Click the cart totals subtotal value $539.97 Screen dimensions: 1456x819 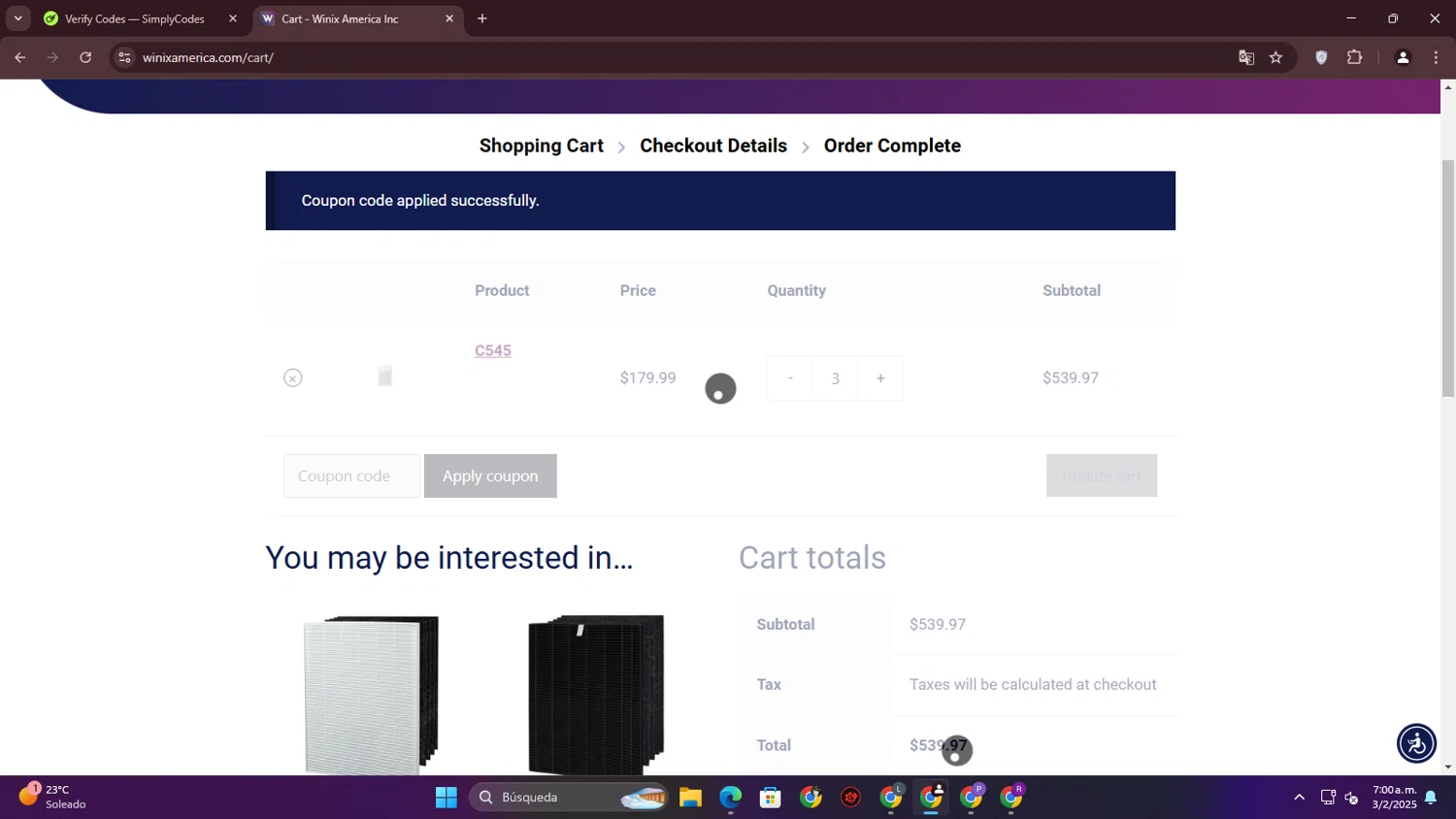938,624
